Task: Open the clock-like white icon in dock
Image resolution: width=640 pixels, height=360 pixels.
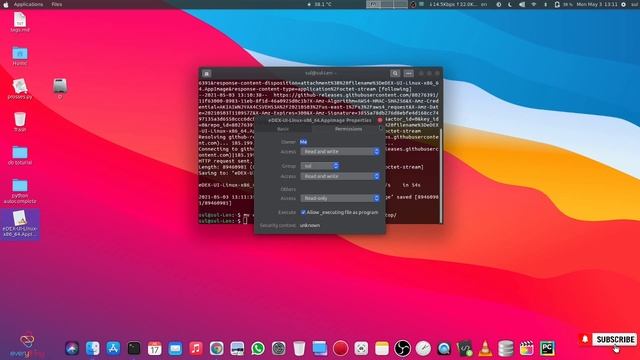Action: click(x=423, y=348)
